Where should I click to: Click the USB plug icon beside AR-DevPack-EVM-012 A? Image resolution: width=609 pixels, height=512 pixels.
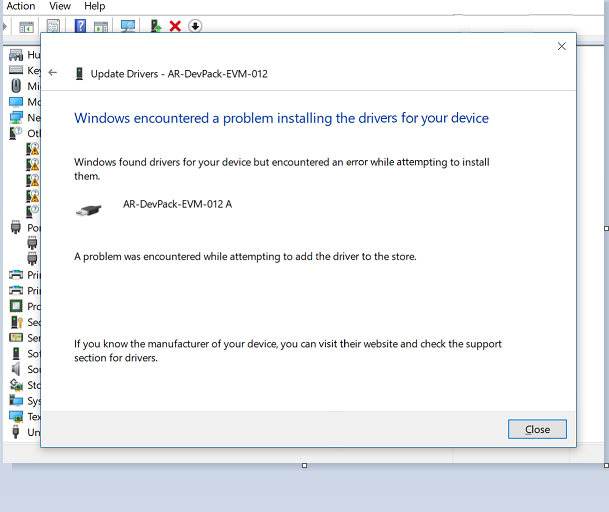tap(89, 211)
